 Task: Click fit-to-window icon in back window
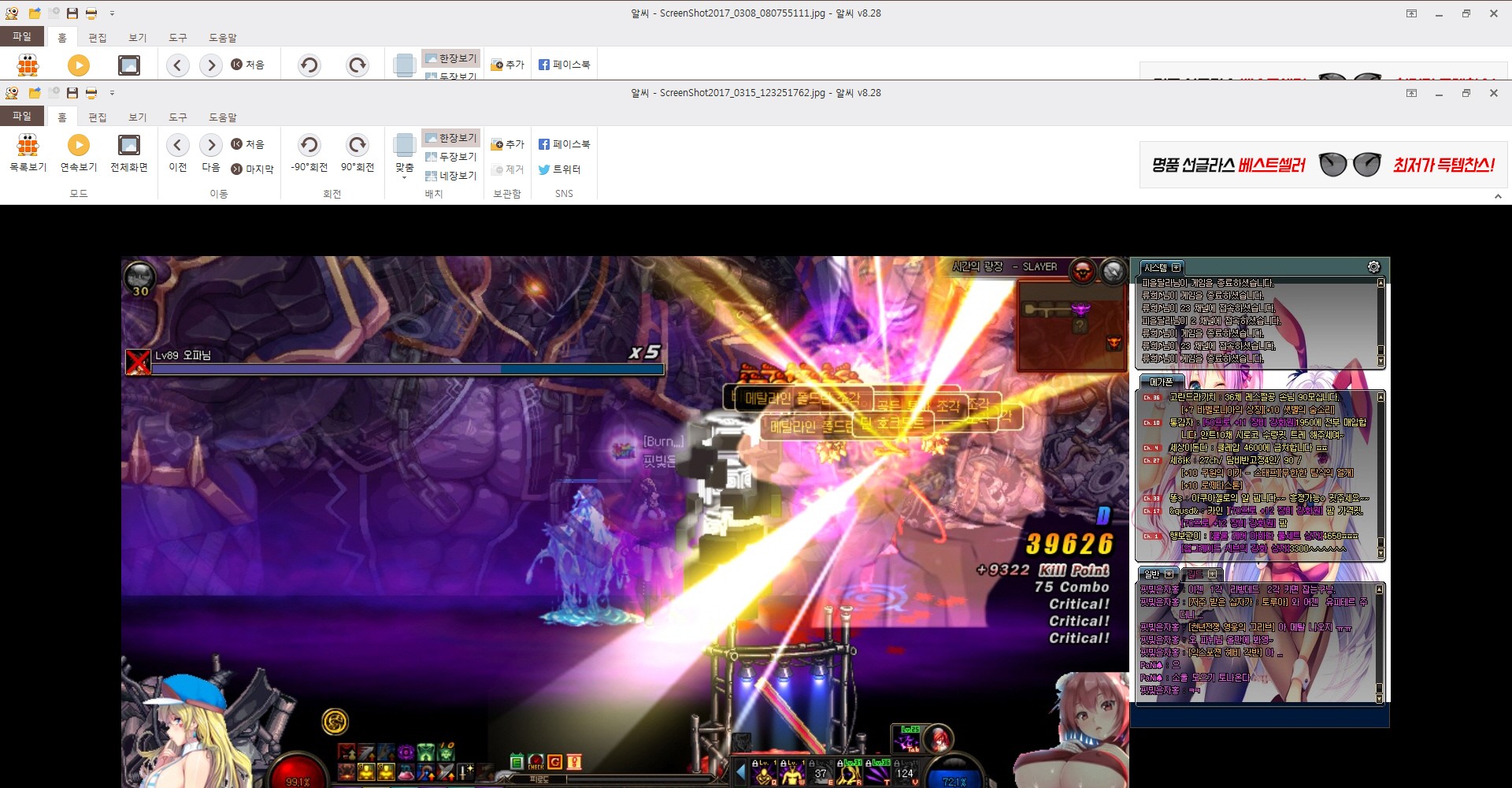pyautogui.click(x=404, y=65)
